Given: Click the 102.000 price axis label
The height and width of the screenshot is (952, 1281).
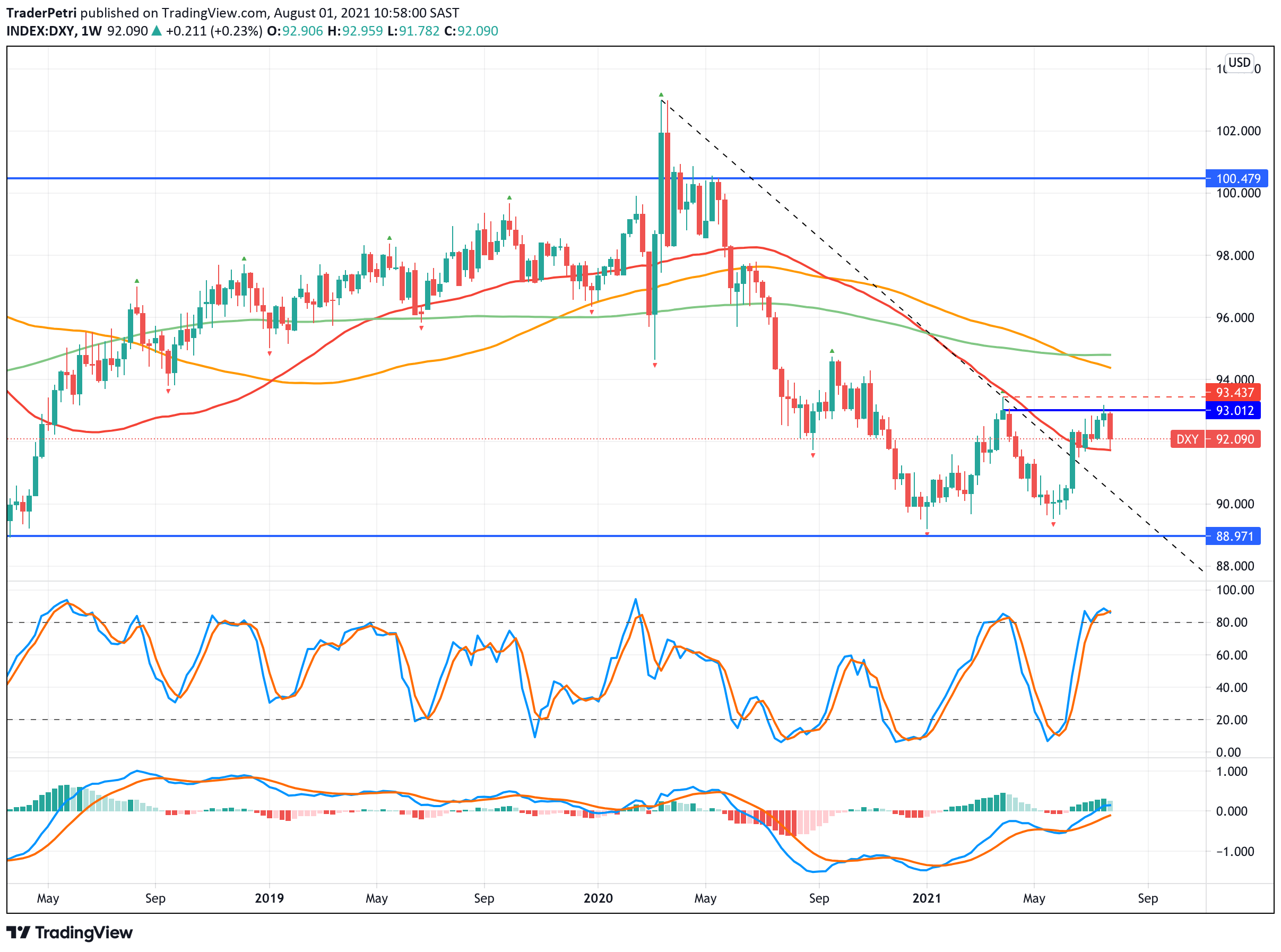Looking at the screenshot, I should pos(1238,131).
